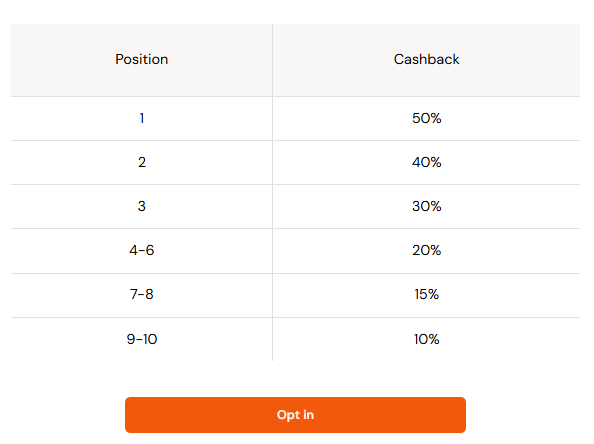Select position 2 in the table
This screenshot has width=594, height=444.
(142, 163)
